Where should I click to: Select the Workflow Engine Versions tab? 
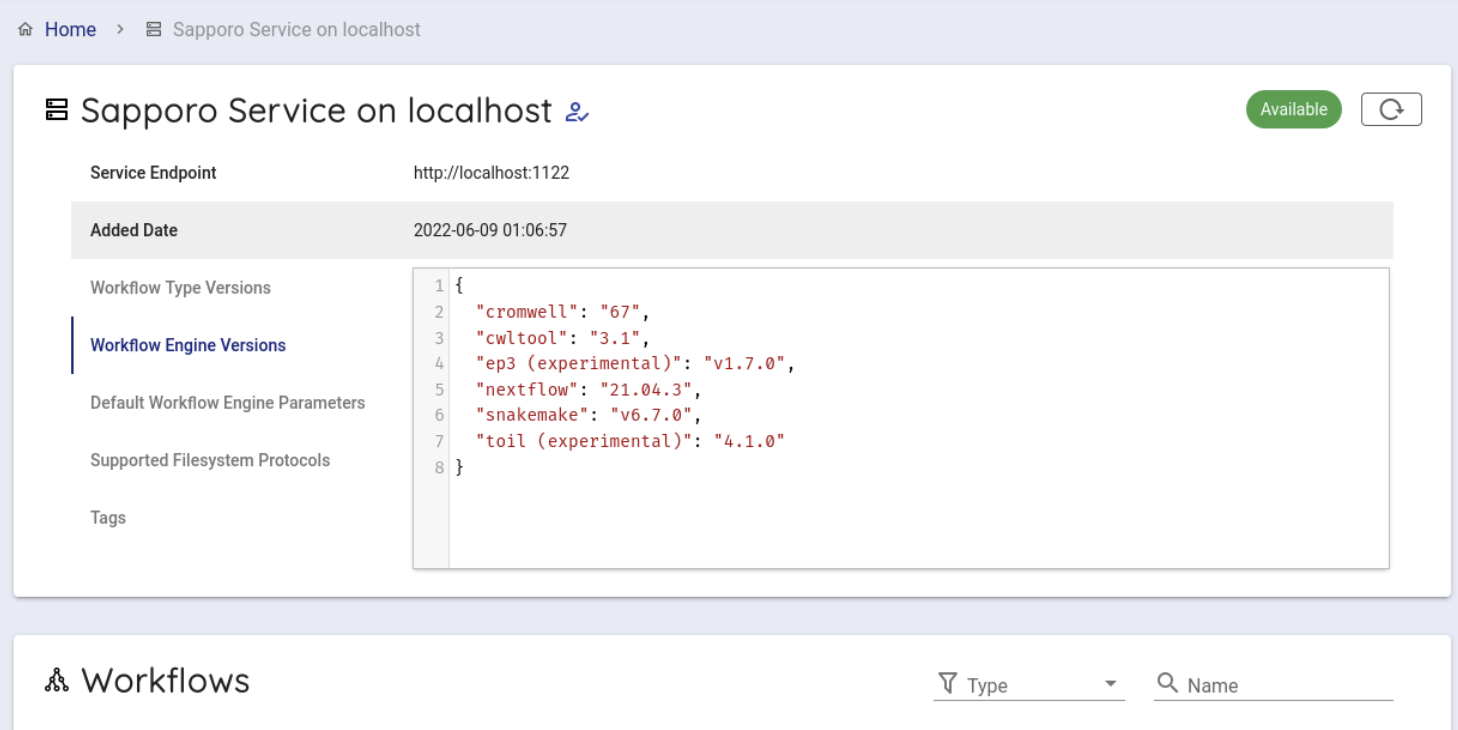click(x=188, y=345)
